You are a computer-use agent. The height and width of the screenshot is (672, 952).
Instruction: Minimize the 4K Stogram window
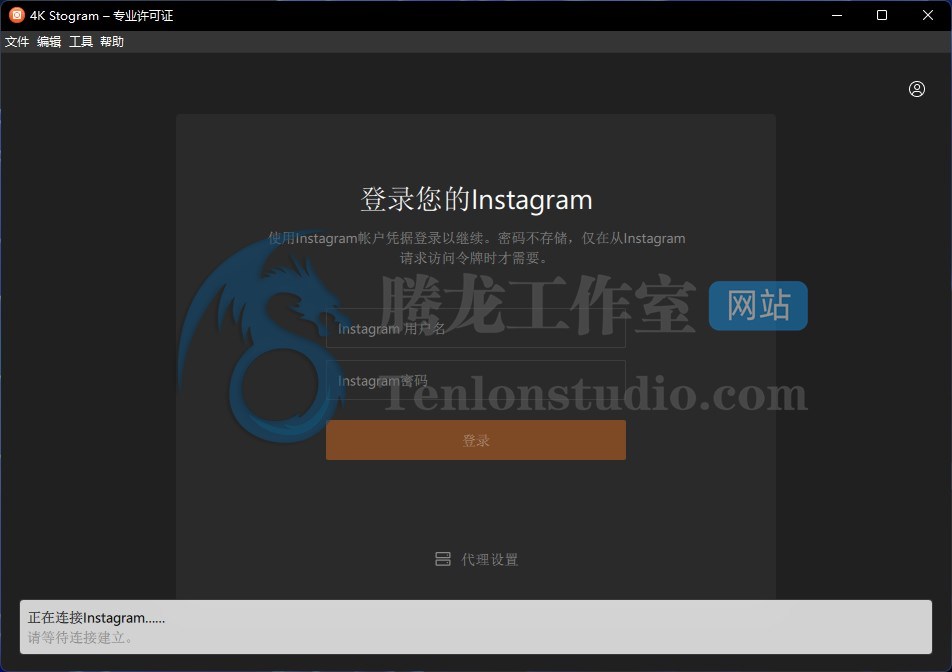pos(837,15)
